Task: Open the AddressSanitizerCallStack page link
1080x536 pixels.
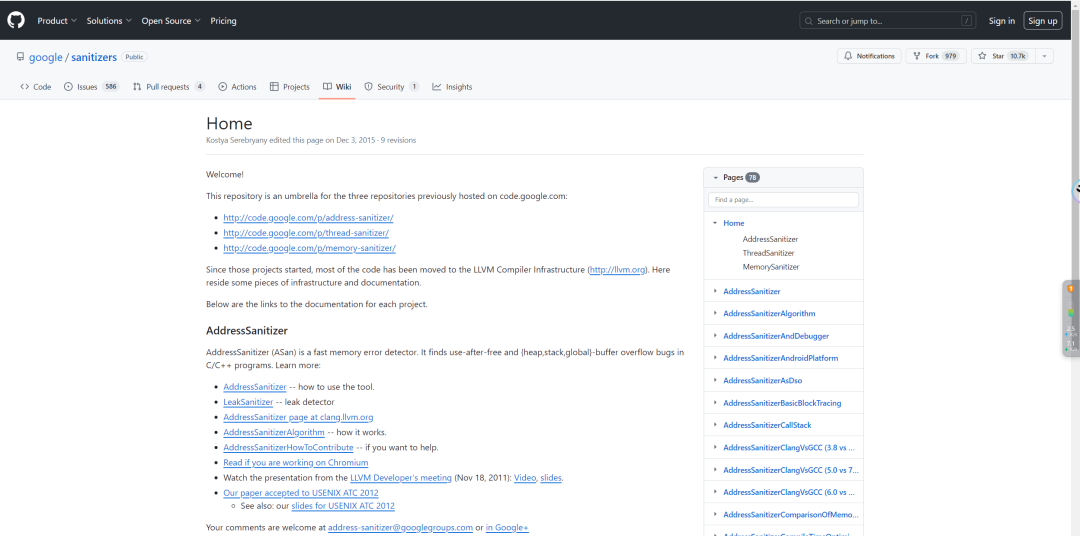Action: coord(767,425)
